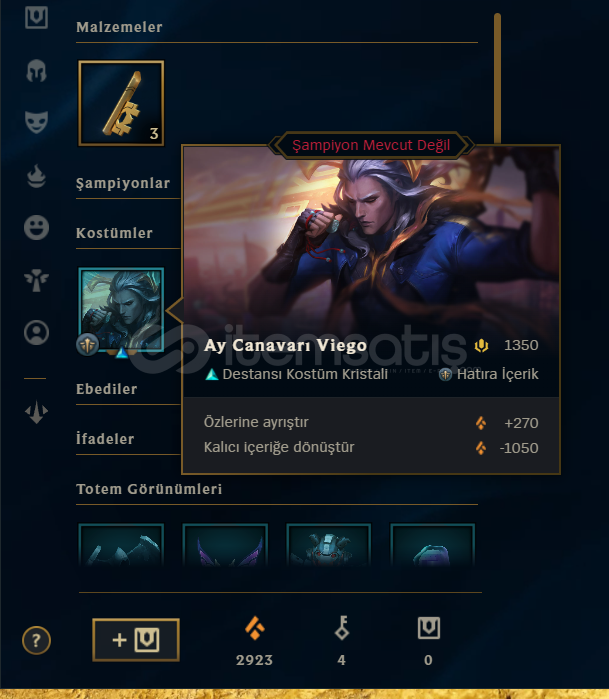This screenshot has height=699, width=609.
Task: Select the Ay Canavarı Viego skin shard
Action: [x=121, y=310]
